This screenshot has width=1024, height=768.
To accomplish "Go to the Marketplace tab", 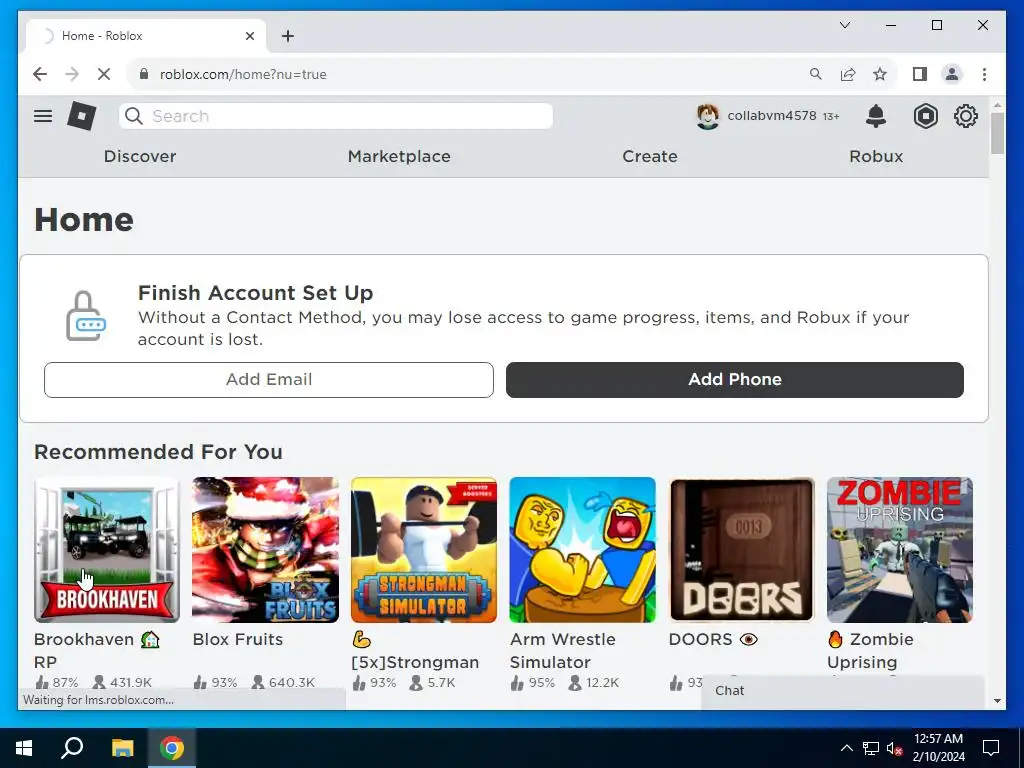I will coord(399,156).
